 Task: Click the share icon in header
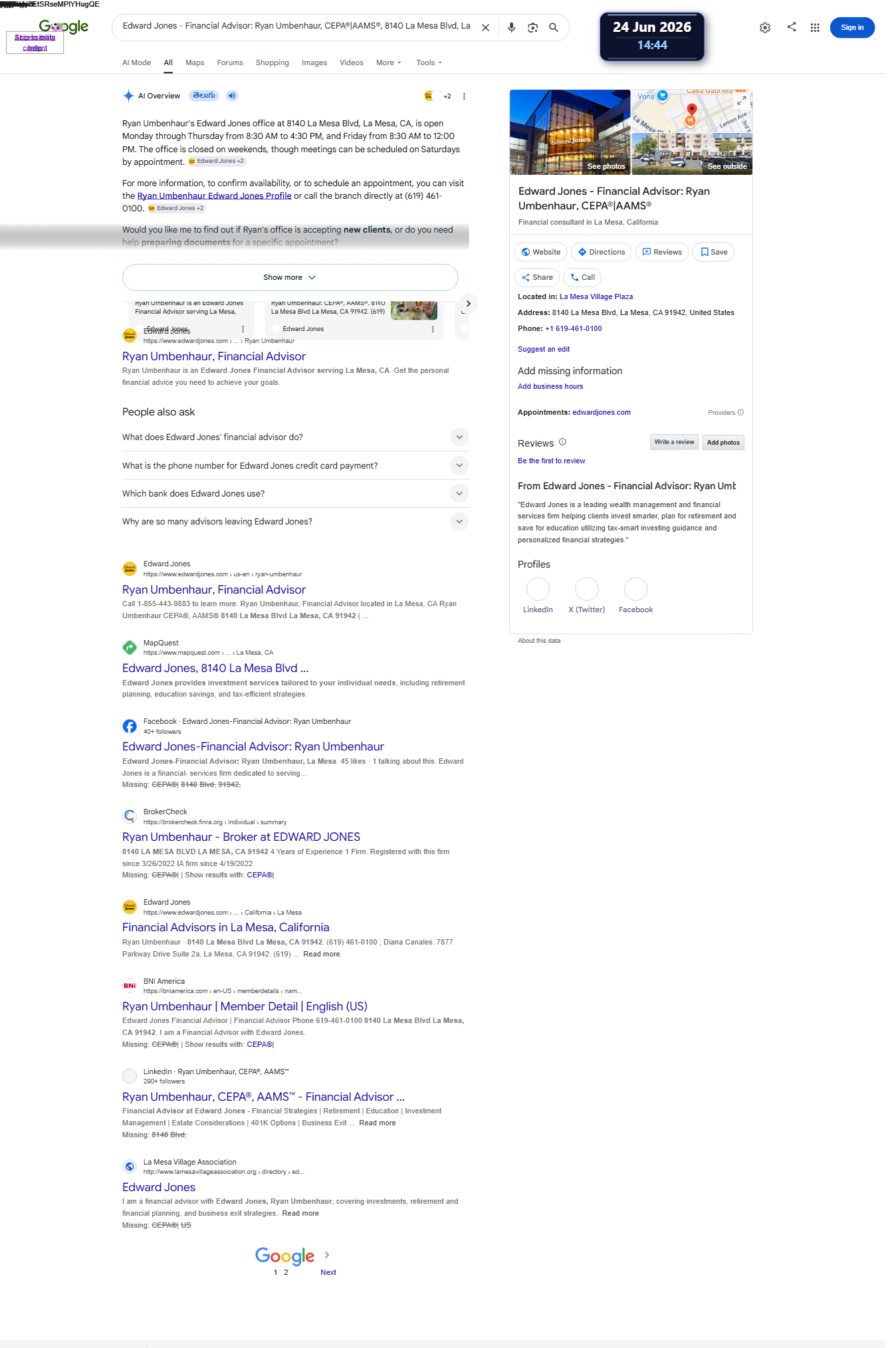point(791,27)
